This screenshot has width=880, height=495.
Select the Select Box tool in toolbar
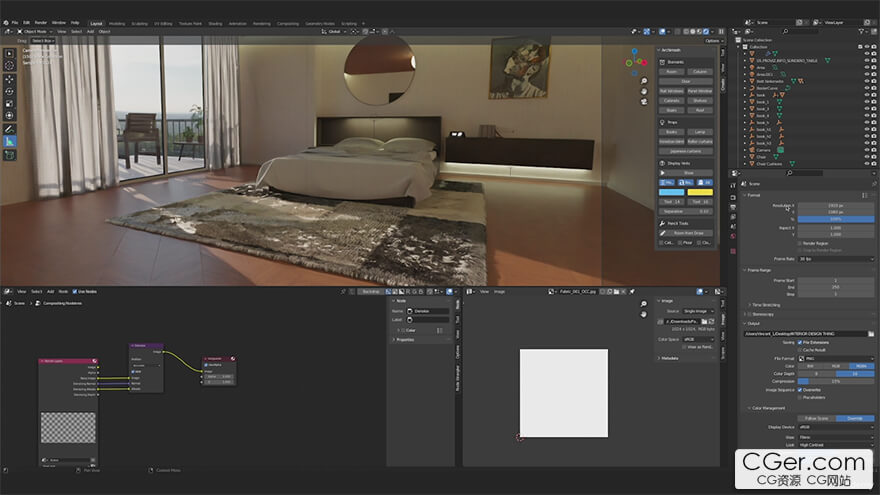tap(10, 53)
